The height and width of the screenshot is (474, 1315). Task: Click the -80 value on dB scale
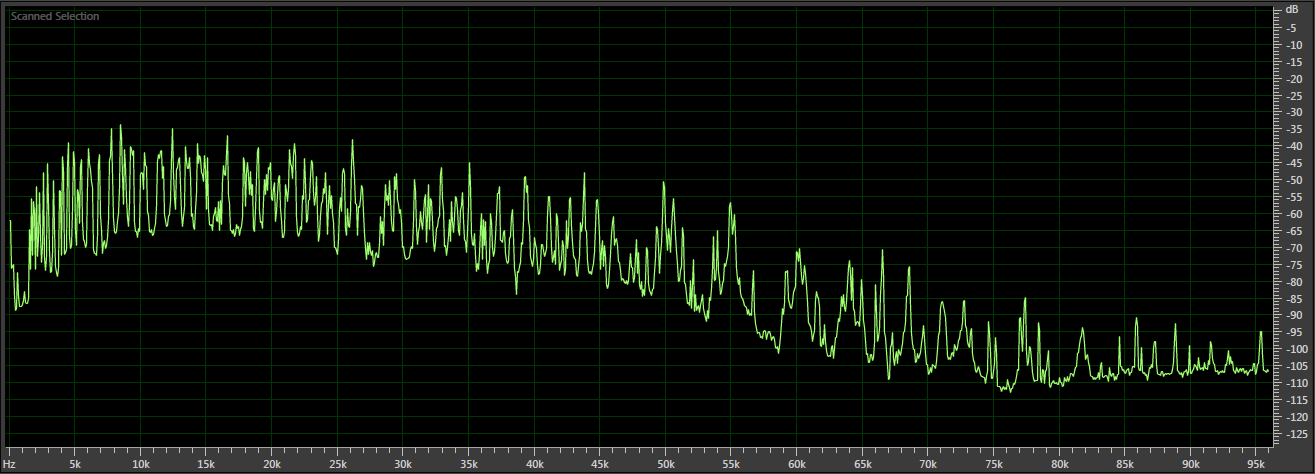(x=1293, y=281)
